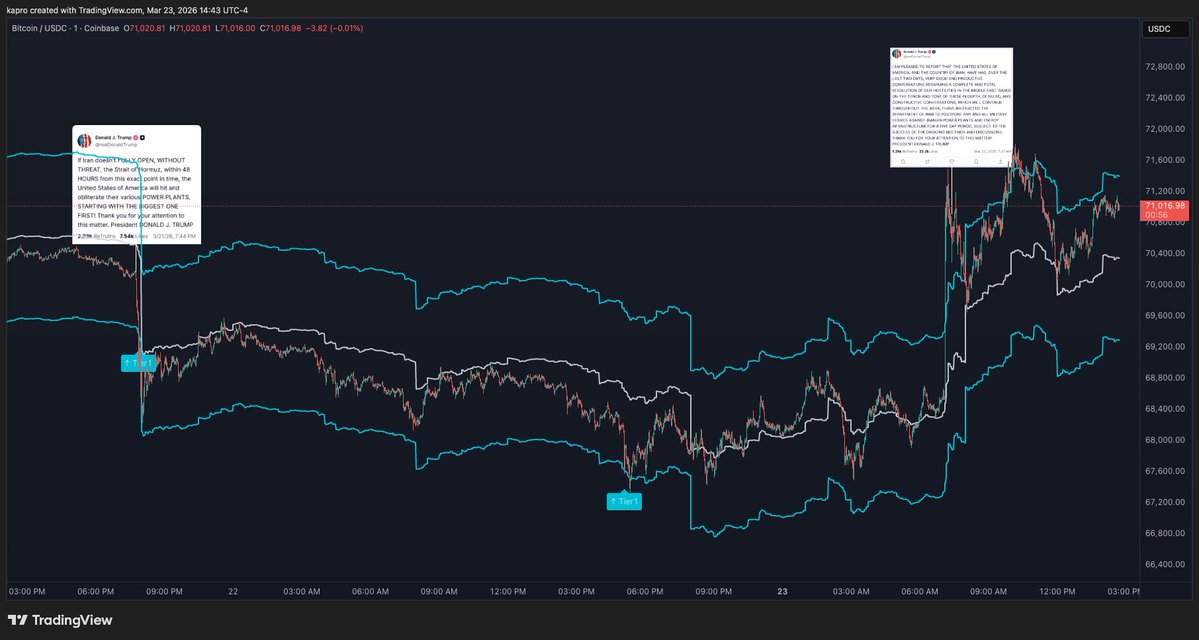The height and width of the screenshot is (640, 1199).
Task: Click the 66,800.00 price axis label
Action: point(1165,533)
